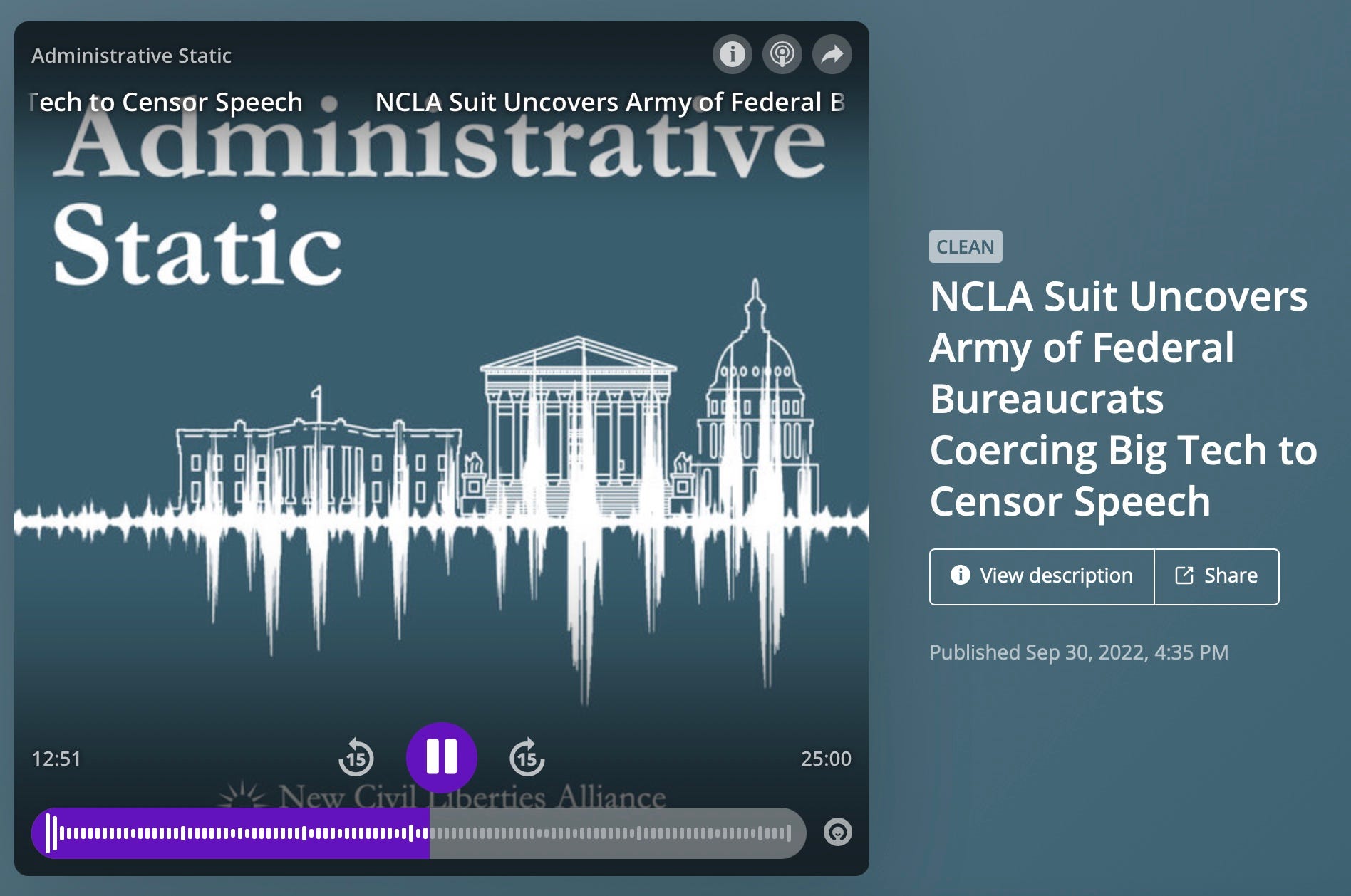Click the large NCLA Suit Uncovers episode headline
Viewport: 1351px width, 896px height.
pos(1124,398)
